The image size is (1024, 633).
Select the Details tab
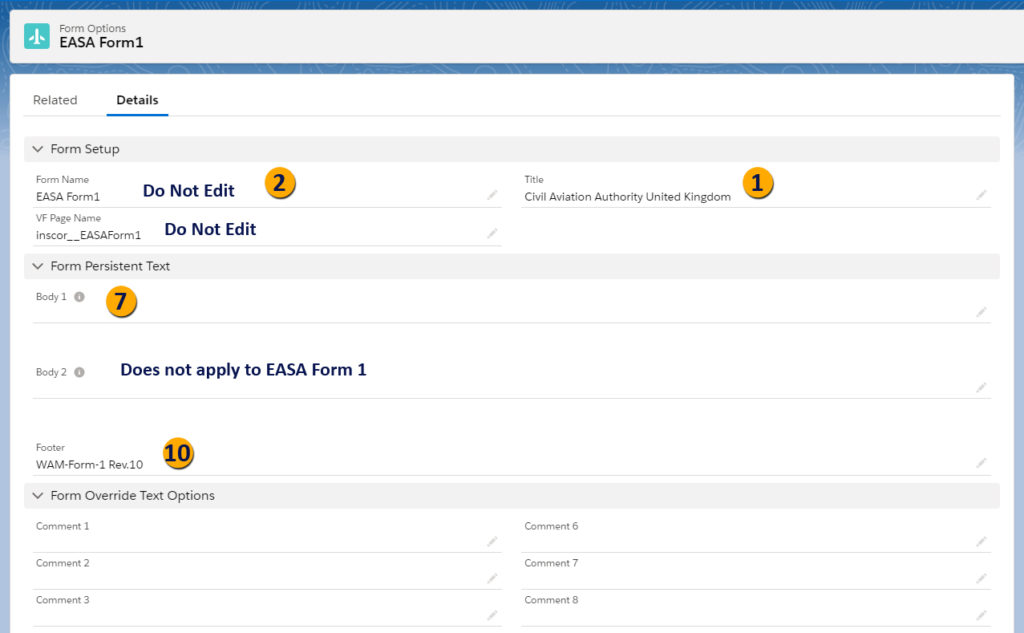tap(137, 100)
